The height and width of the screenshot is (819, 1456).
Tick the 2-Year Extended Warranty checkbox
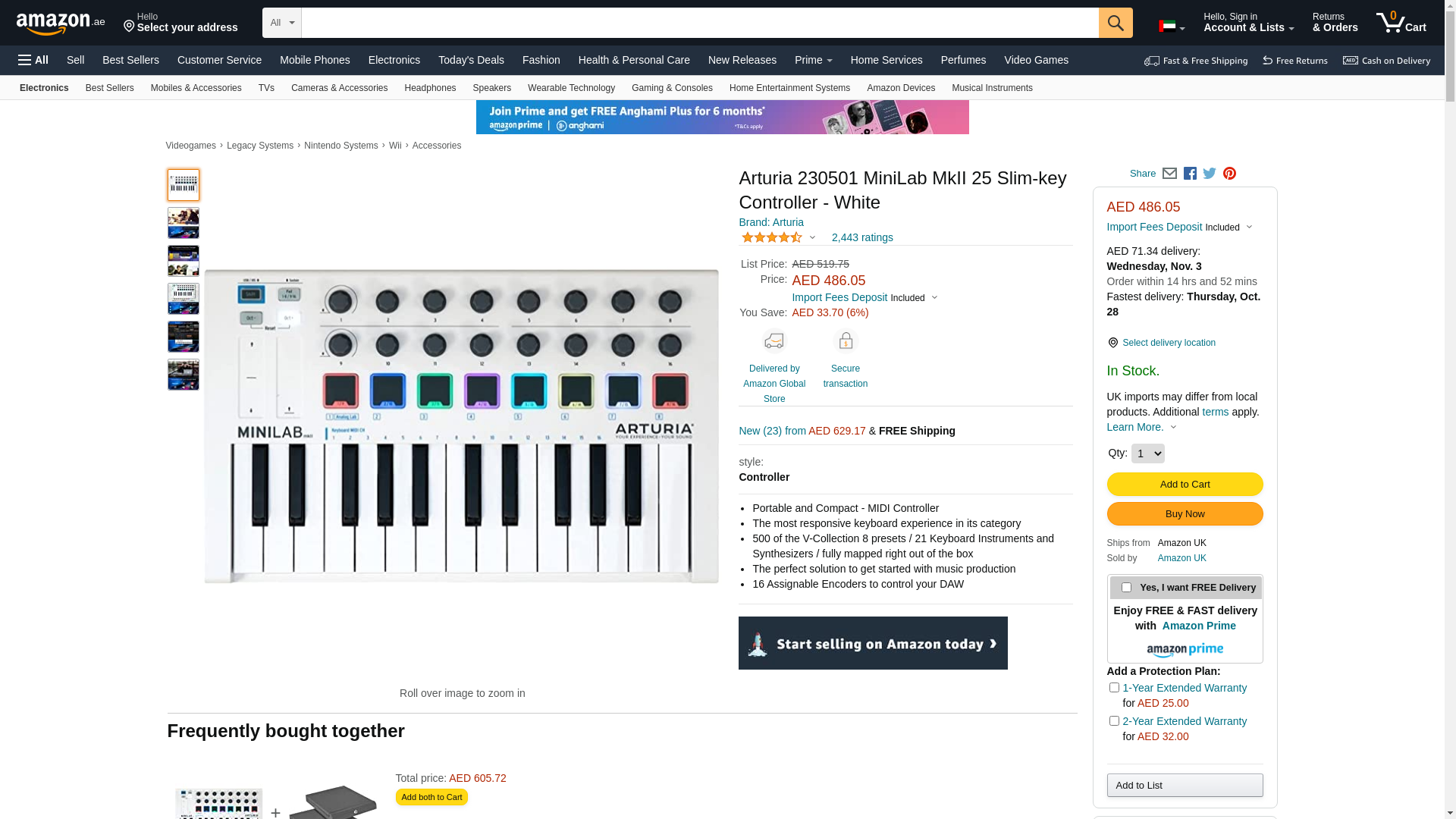point(1114,721)
